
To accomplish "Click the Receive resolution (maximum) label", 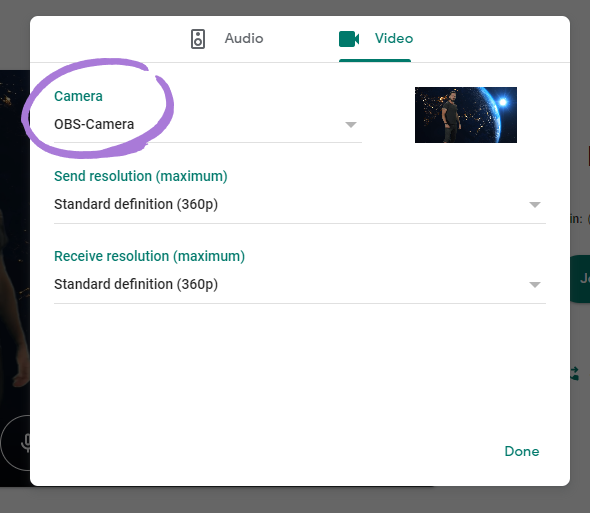I will 149,256.
